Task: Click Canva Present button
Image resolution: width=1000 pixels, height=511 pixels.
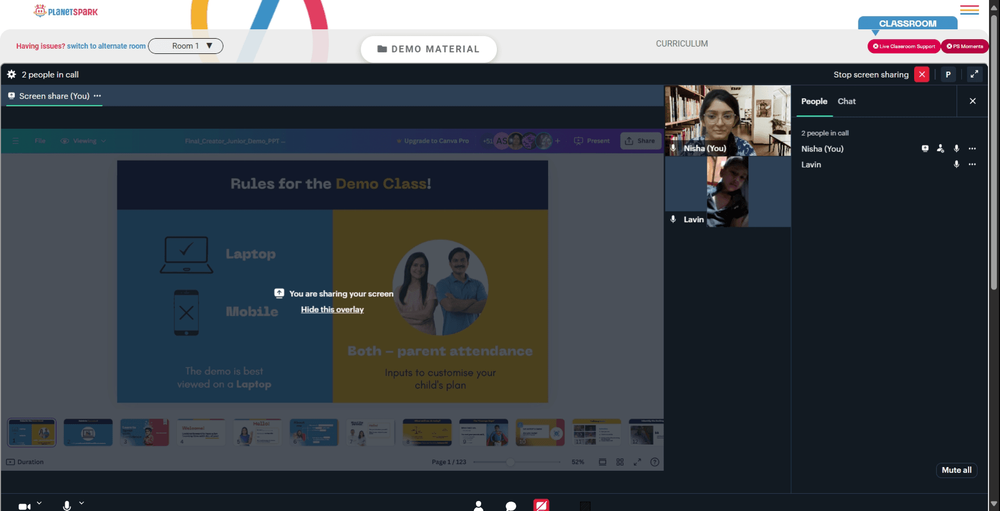Action: 592,141
